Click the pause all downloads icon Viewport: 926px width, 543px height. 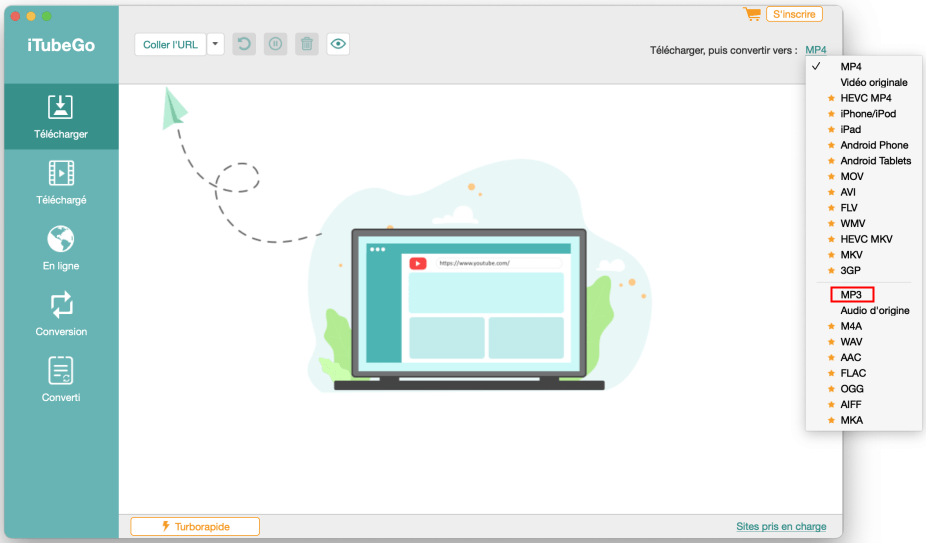click(275, 44)
